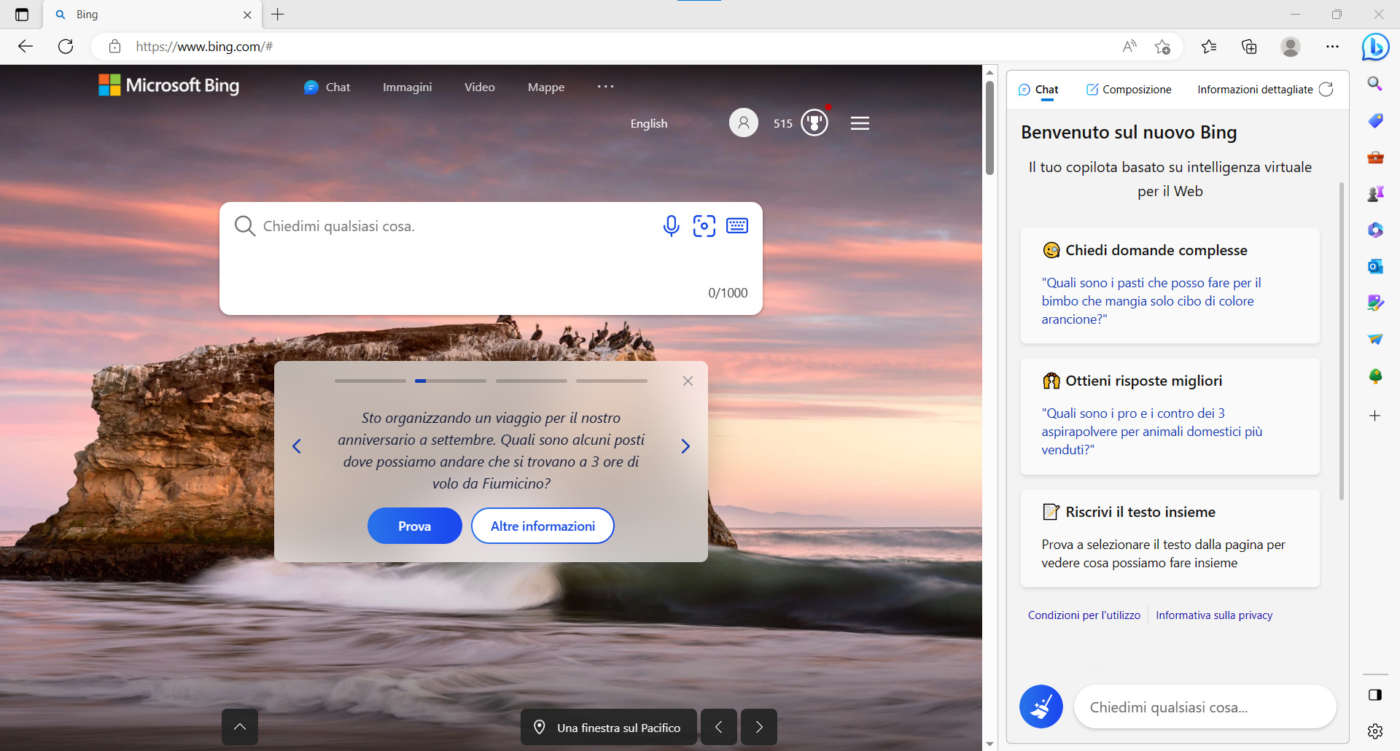Click the Prova button
Viewport: 1400px width, 751px height.
(x=414, y=525)
